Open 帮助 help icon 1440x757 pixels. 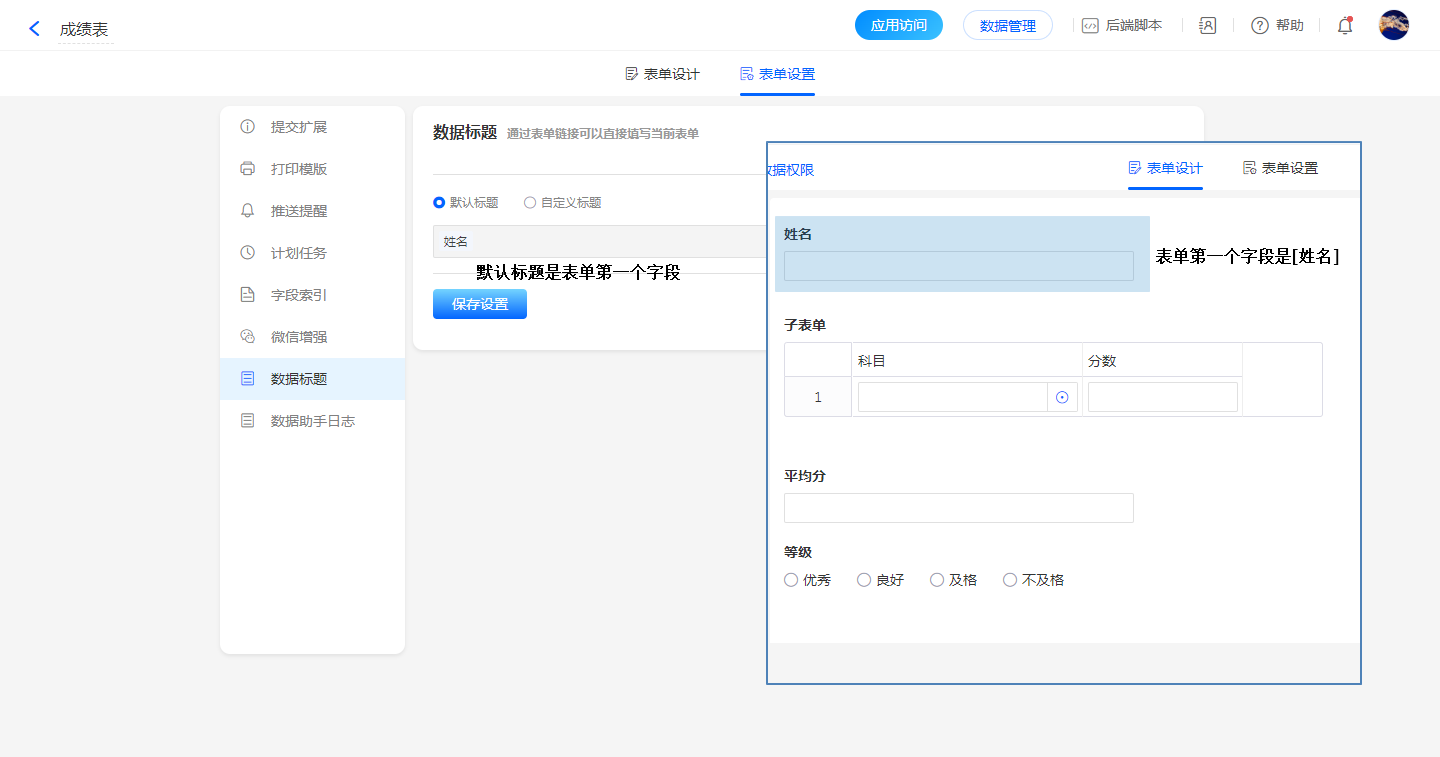(x=1260, y=26)
